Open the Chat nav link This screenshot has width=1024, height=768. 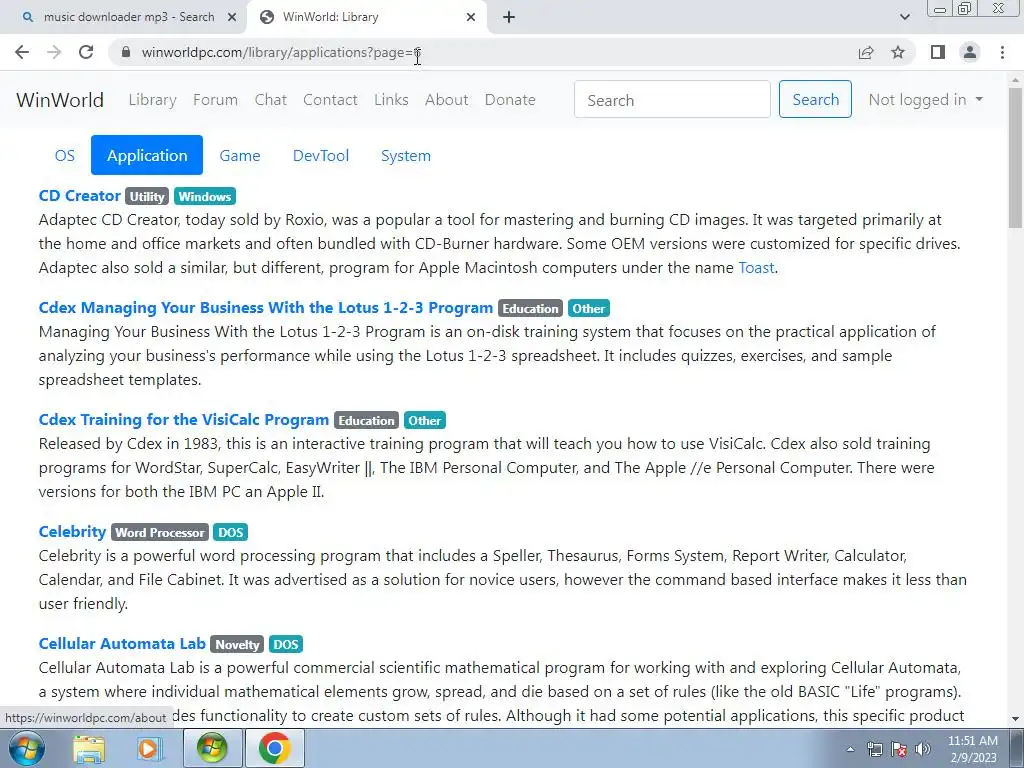[x=270, y=100]
